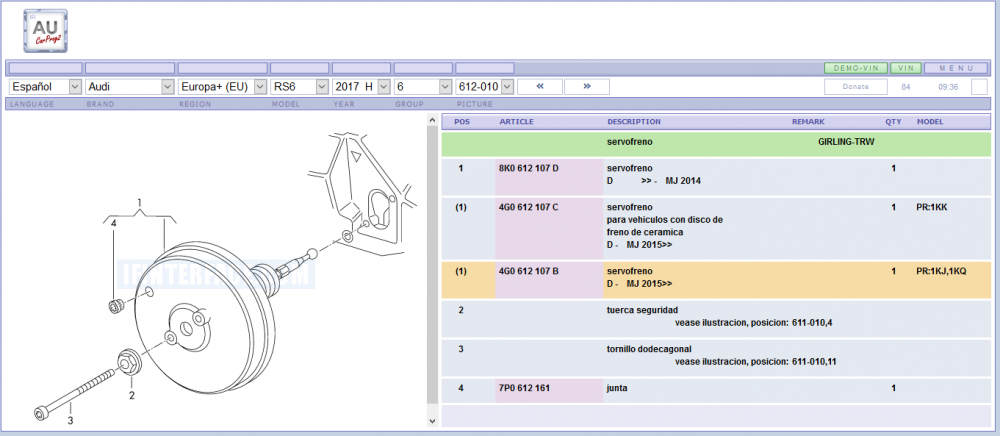Go to previous picture with « arrow
Image resolution: width=1000 pixels, height=436 pixels.
pos(540,87)
